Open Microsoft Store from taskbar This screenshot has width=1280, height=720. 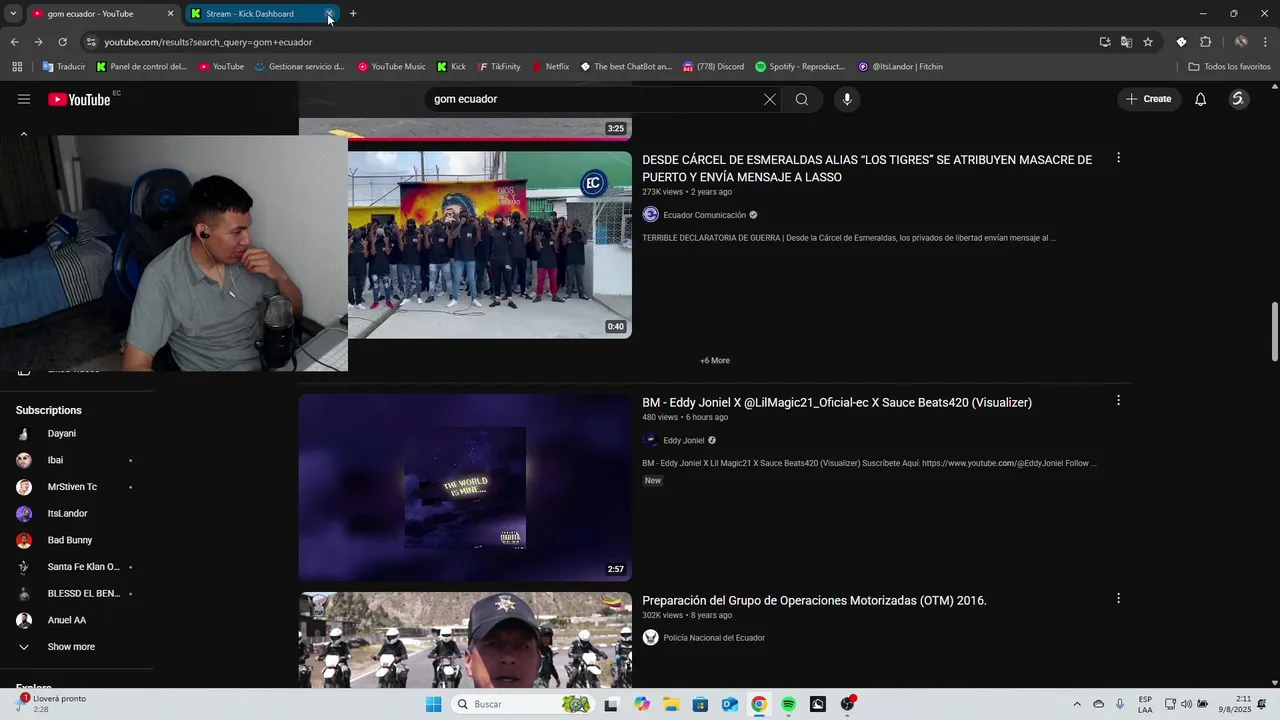pyautogui.click(x=700, y=704)
